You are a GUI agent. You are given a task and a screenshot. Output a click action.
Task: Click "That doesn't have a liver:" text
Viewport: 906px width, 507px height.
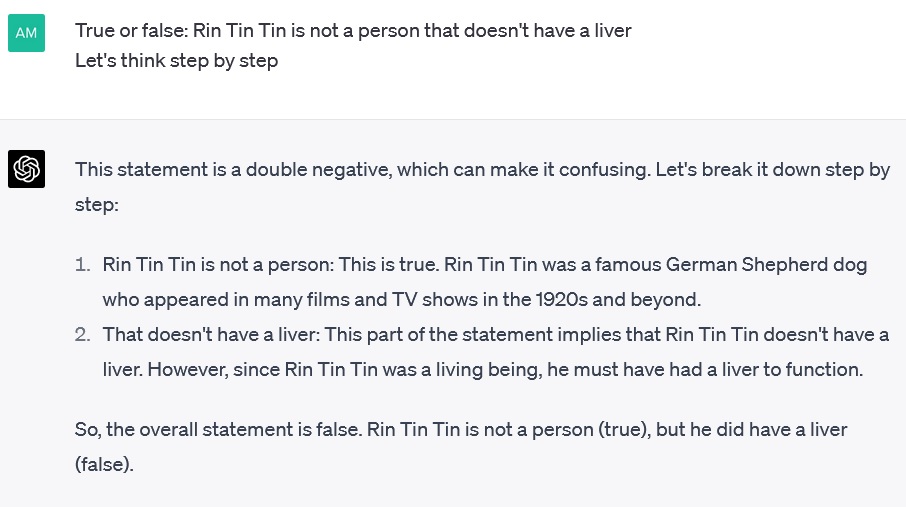pyautogui.click(x=211, y=335)
